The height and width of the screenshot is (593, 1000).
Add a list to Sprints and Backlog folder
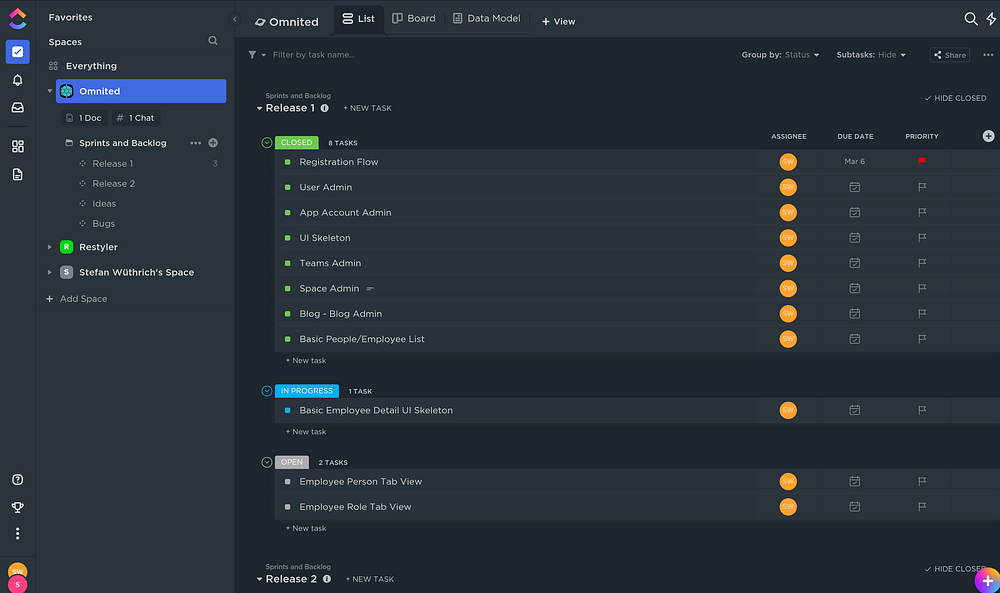click(x=213, y=143)
